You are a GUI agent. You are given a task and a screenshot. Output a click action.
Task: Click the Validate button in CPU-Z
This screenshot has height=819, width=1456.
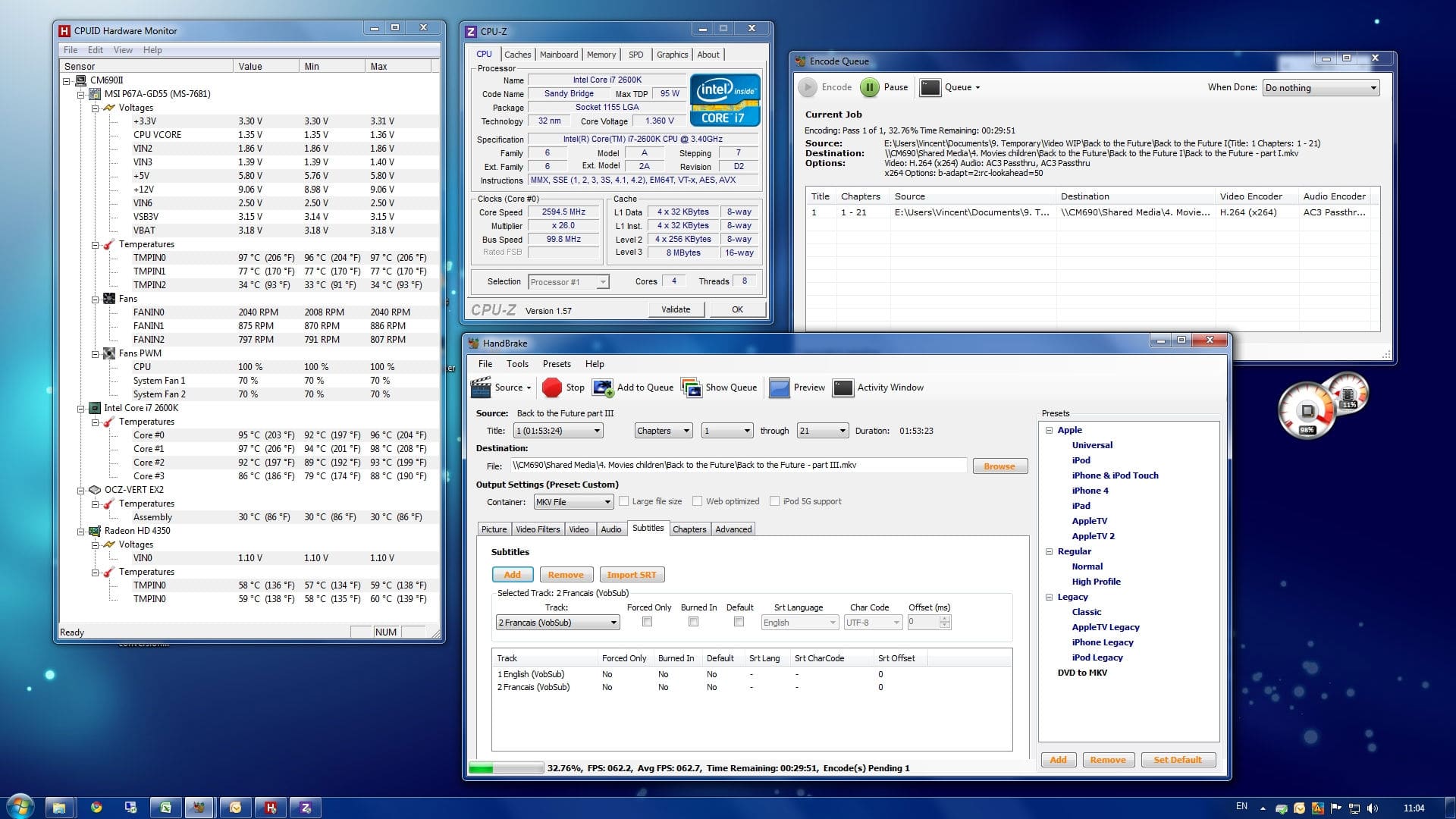coord(676,309)
